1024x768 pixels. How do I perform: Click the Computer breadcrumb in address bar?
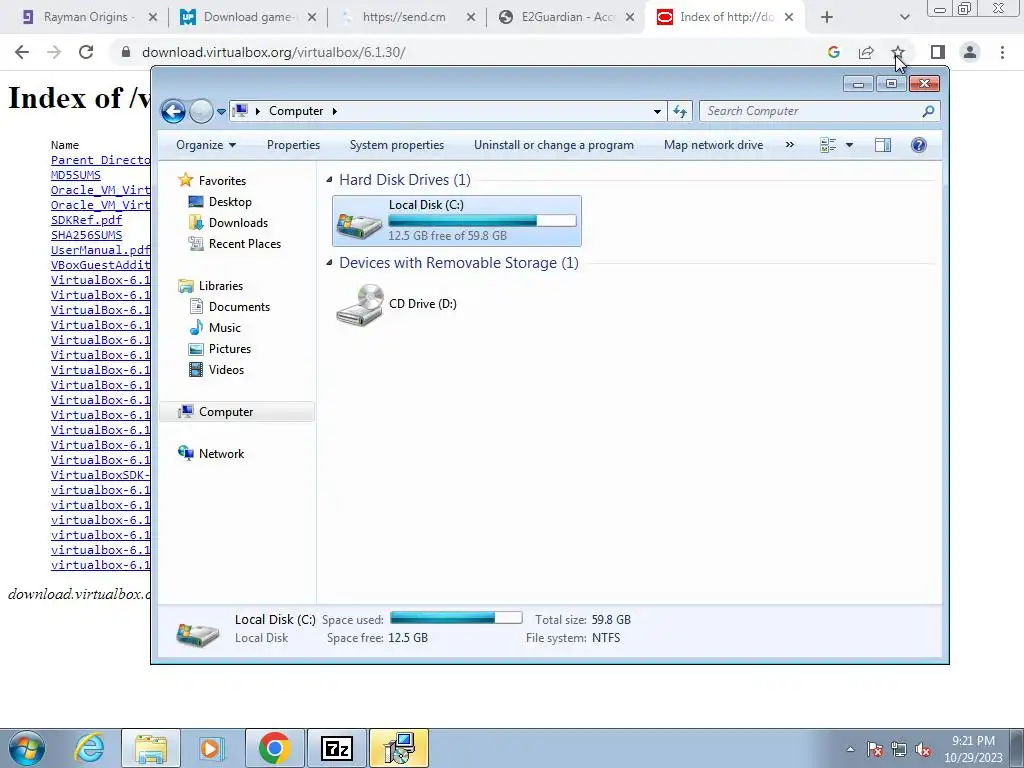296,111
